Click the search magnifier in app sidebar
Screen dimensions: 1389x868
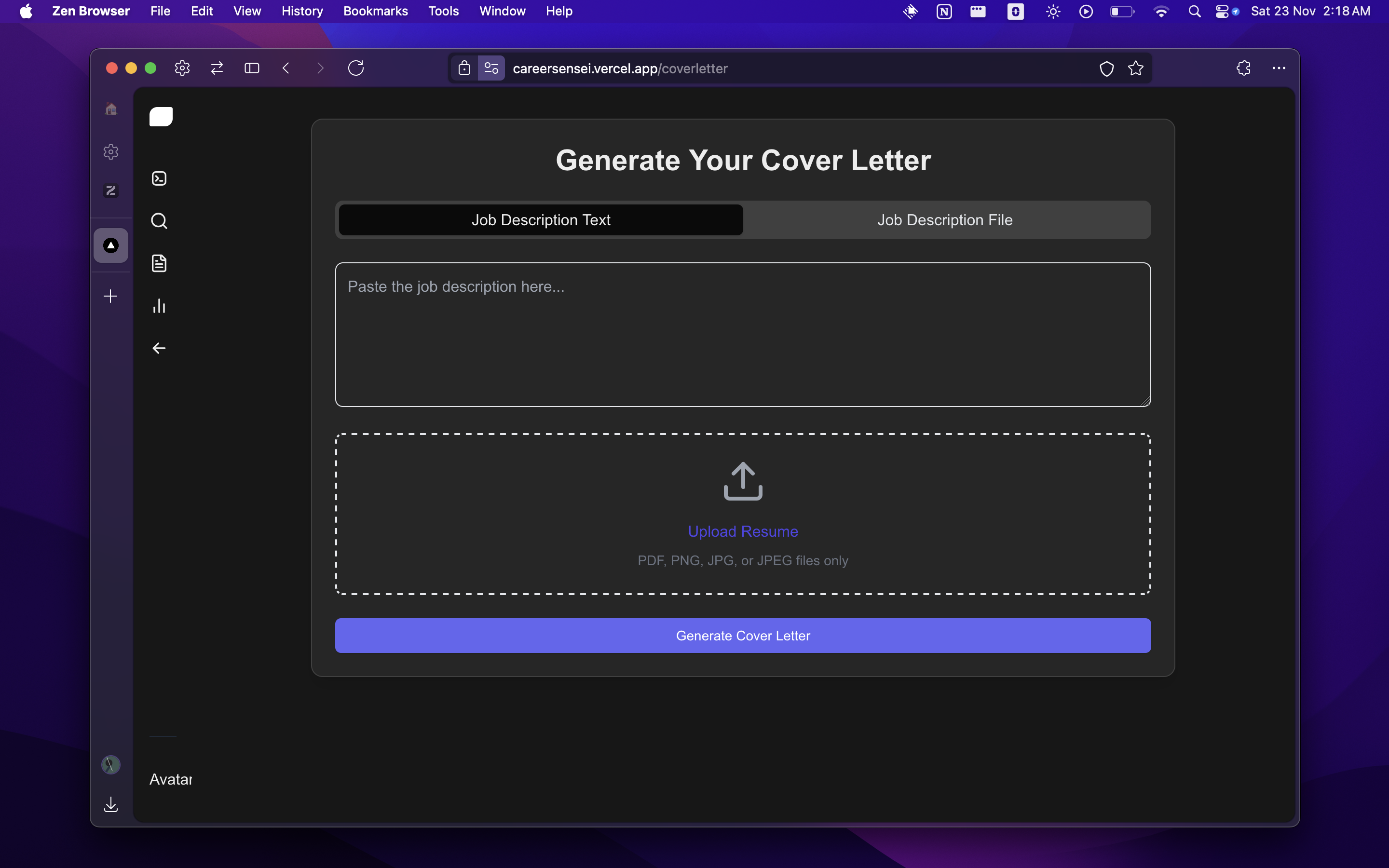pos(159,221)
